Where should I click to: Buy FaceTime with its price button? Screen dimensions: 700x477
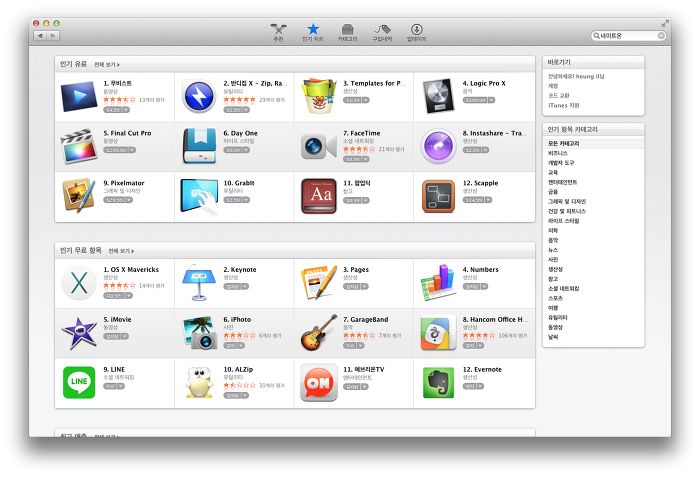(x=353, y=159)
